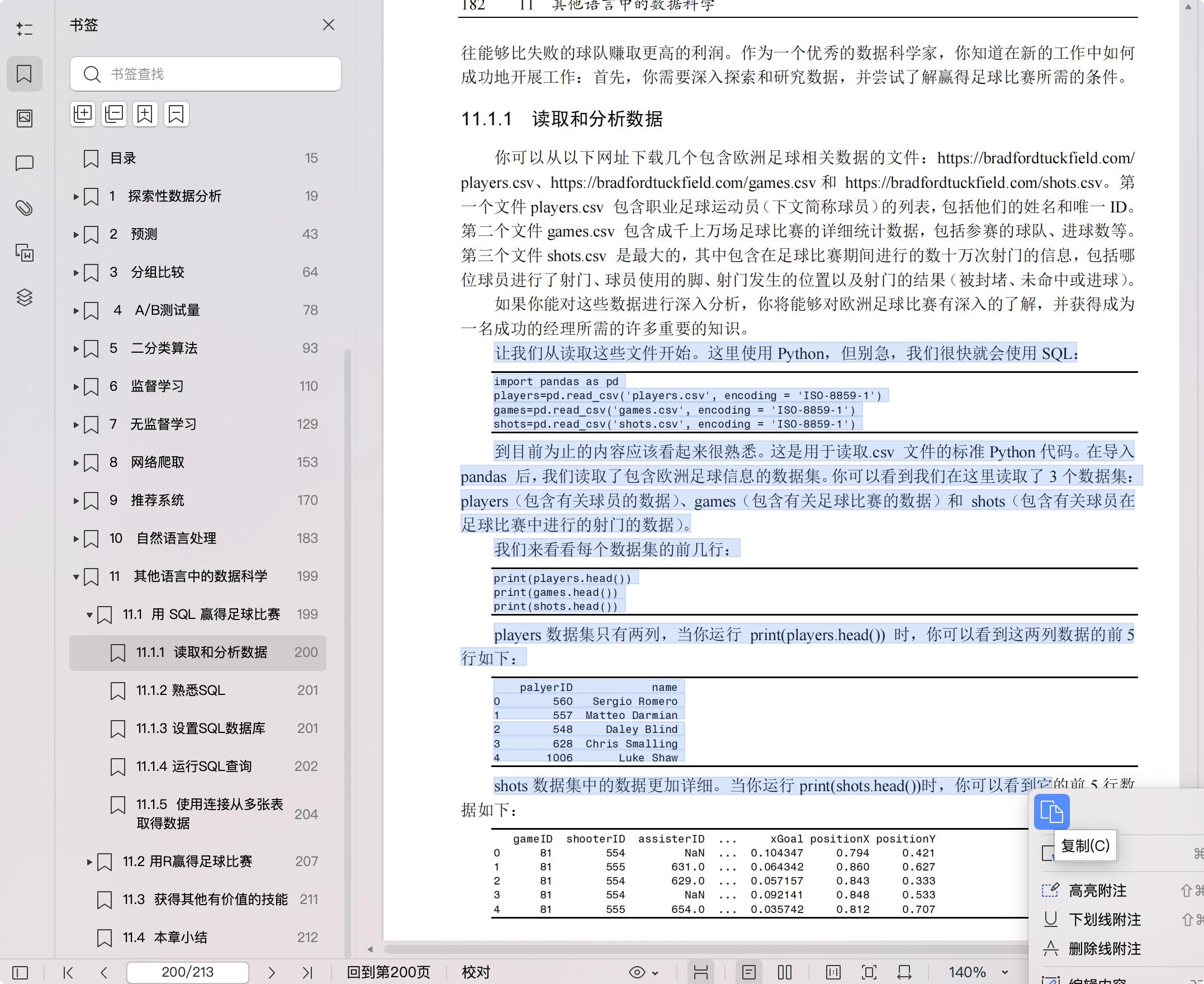Collapse chapter 11 其他语言中的数据科学
Viewport: 1204px width, 984px height.
76,577
